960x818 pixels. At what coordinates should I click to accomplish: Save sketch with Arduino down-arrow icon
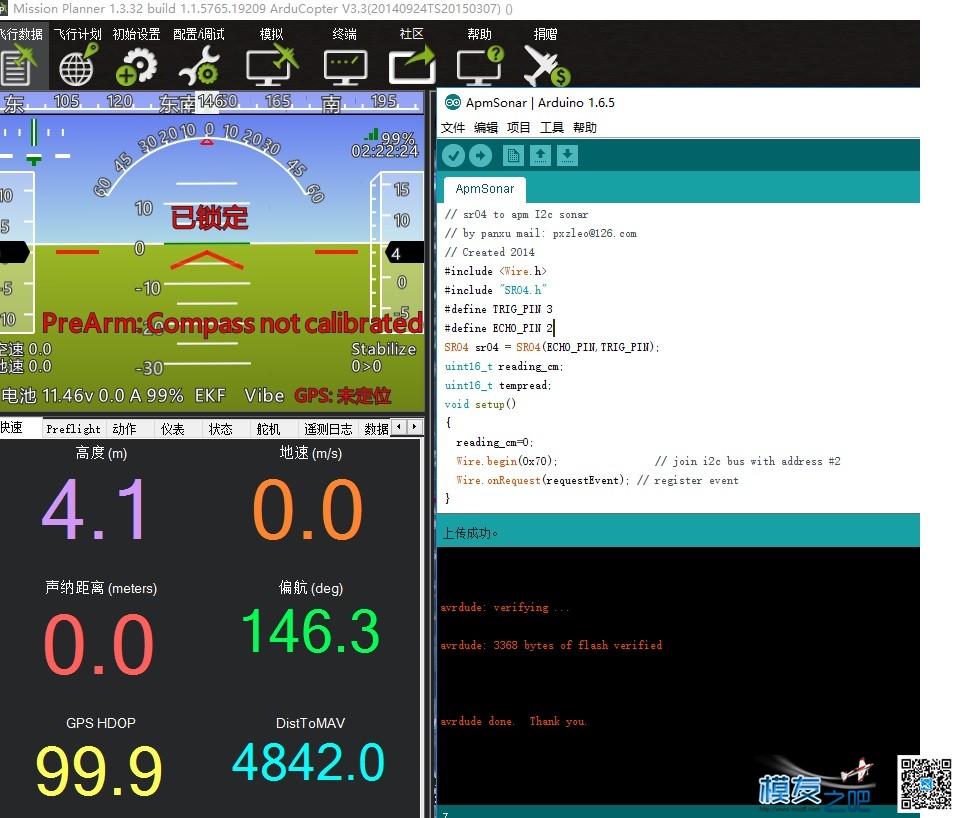(567, 156)
